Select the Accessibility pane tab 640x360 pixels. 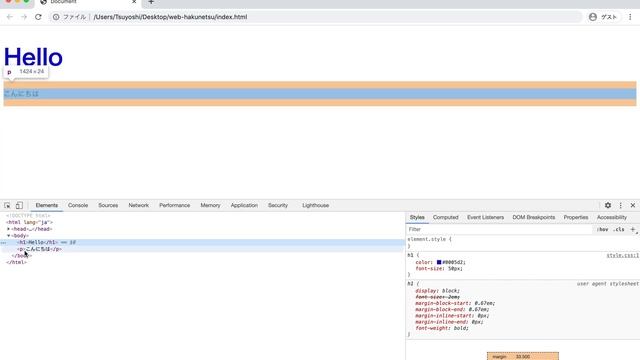(x=612, y=218)
